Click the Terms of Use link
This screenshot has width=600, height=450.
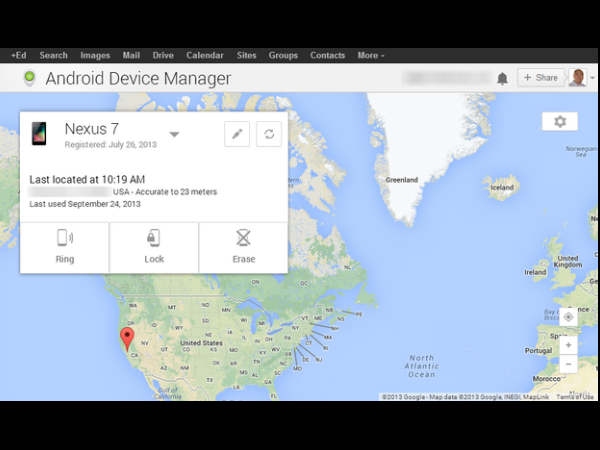click(x=575, y=397)
